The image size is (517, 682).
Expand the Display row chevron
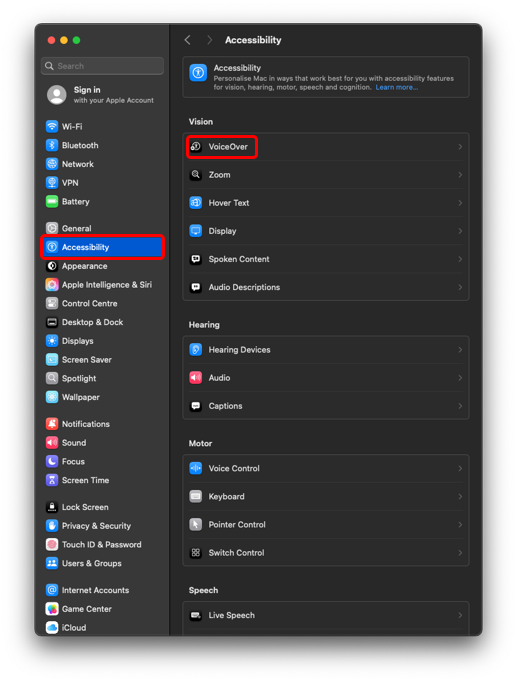pos(460,231)
